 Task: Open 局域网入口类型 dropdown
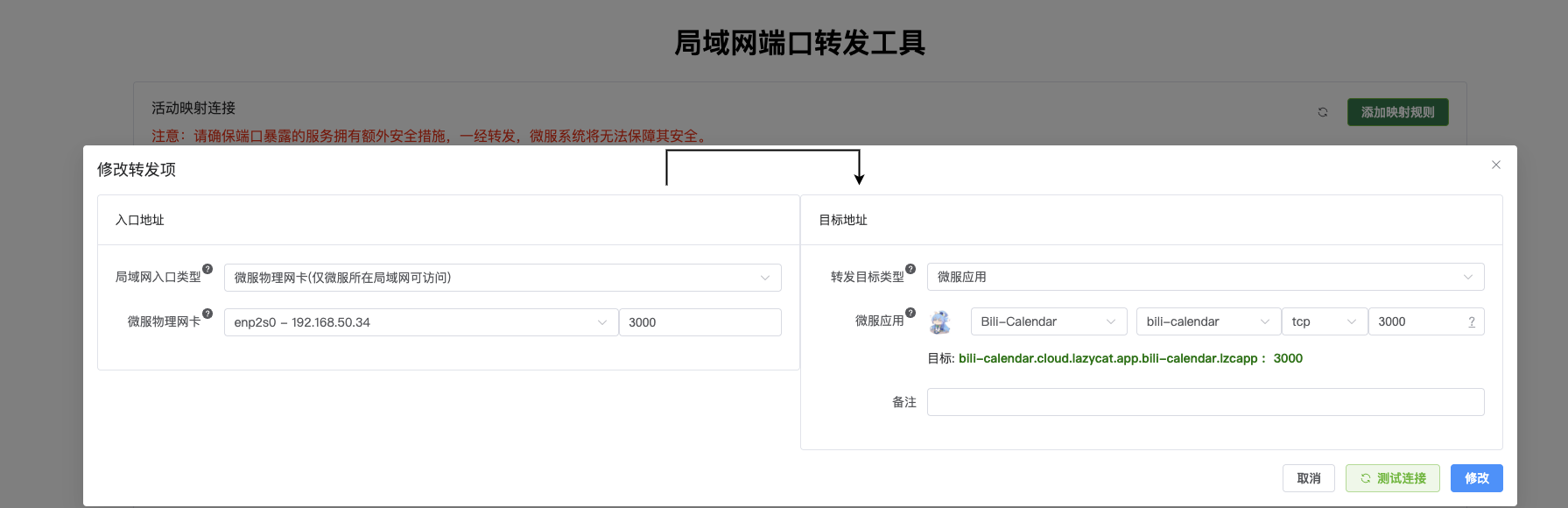click(503, 278)
